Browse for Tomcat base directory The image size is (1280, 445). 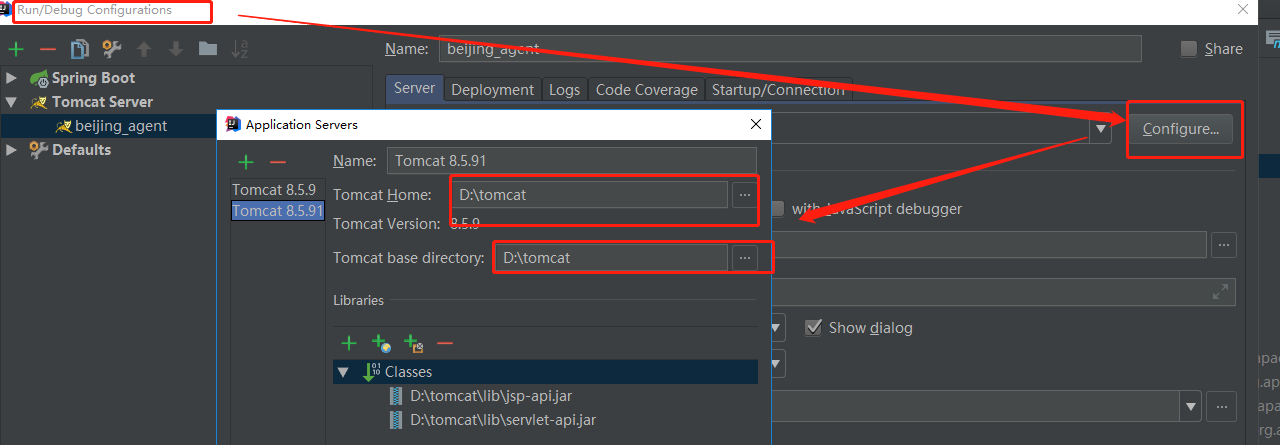[744, 257]
